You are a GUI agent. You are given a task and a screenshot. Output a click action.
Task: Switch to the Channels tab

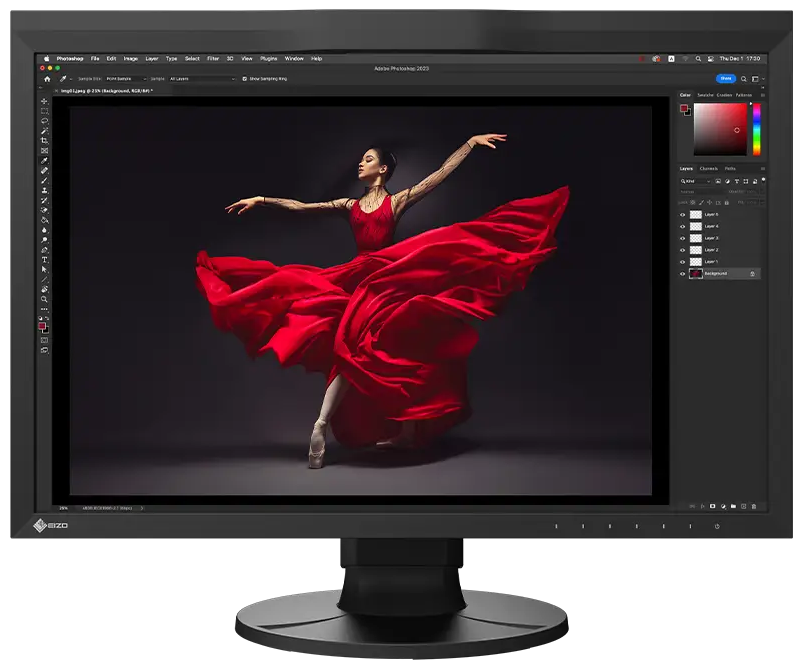tap(708, 168)
